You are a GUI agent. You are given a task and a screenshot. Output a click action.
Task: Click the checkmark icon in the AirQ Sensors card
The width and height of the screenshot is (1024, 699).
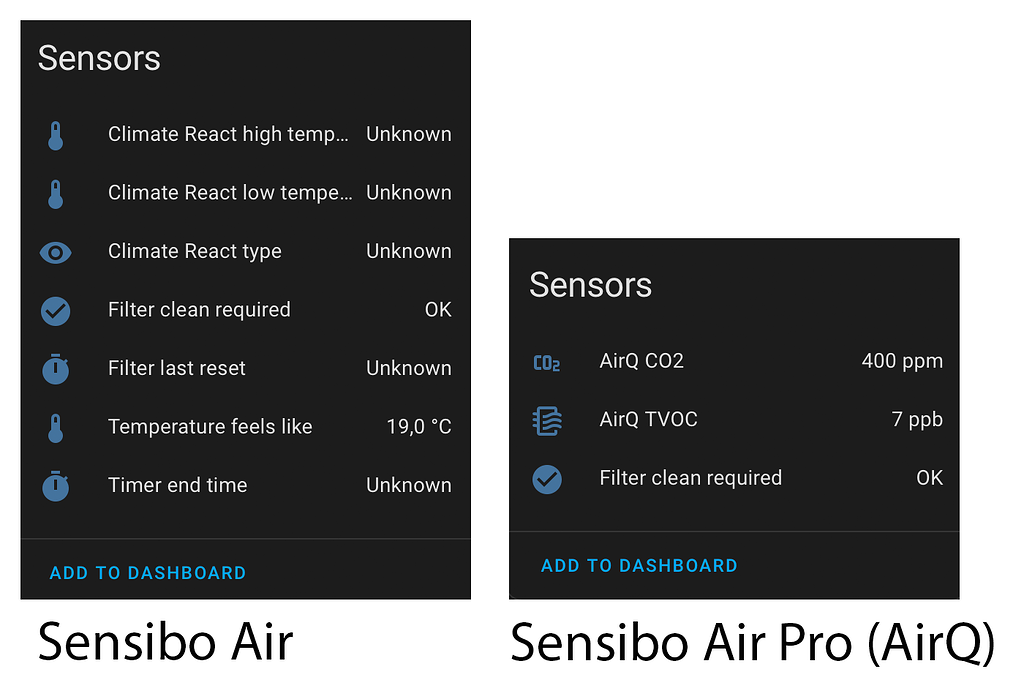click(547, 479)
